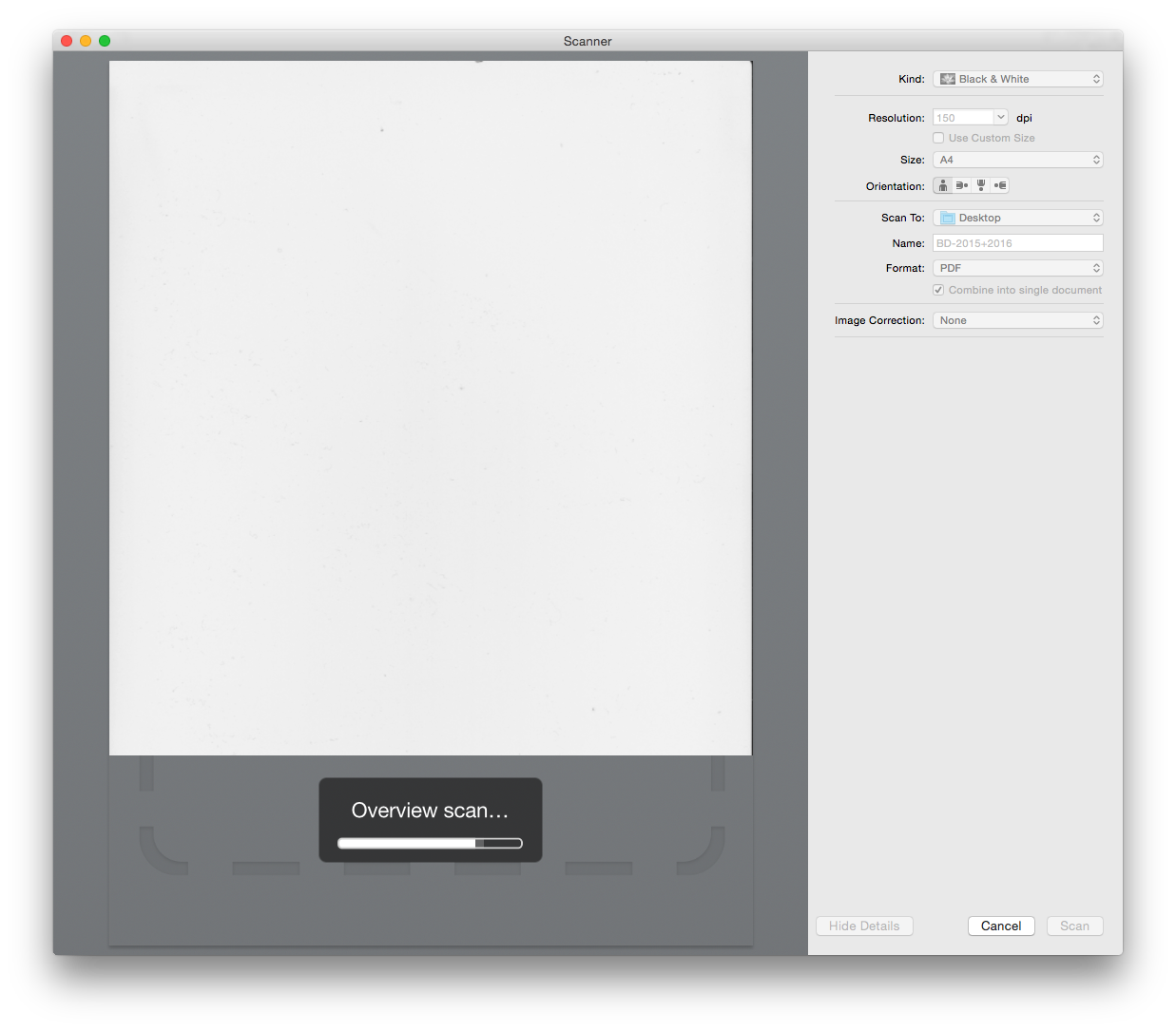Pick the upside-down orientation icon
This screenshot has height=1031, width=1176.
[981, 186]
